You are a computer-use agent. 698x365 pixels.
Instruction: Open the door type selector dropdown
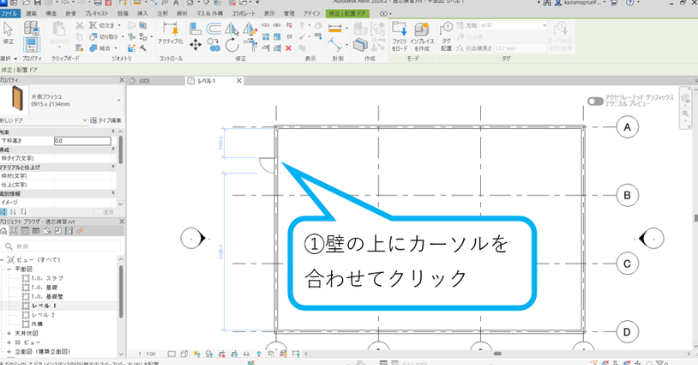click(119, 101)
